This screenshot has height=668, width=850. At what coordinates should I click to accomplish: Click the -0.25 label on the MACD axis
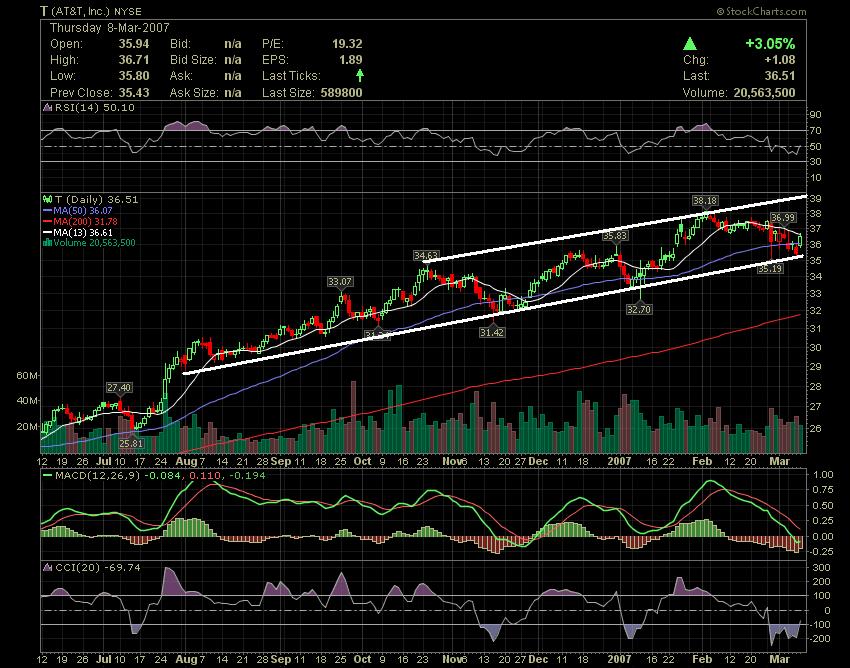(821, 551)
